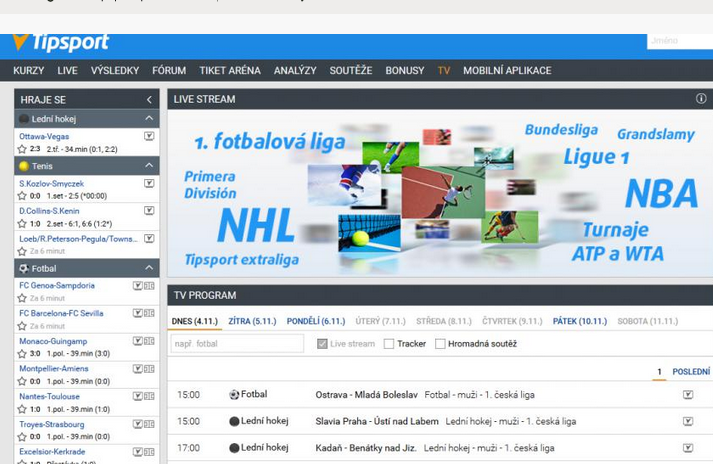The height and width of the screenshot is (464, 713).
Task: Open stream icon for Excelsior-Kerkrade
Action: (x=137, y=452)
